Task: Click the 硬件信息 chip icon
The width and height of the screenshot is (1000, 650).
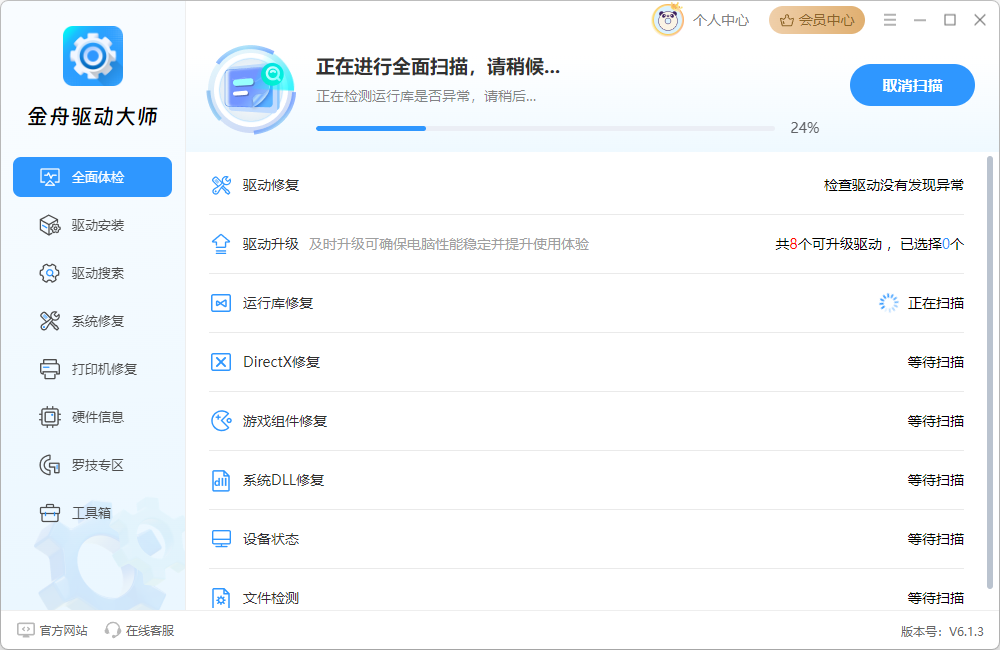Action: (50, 417)
